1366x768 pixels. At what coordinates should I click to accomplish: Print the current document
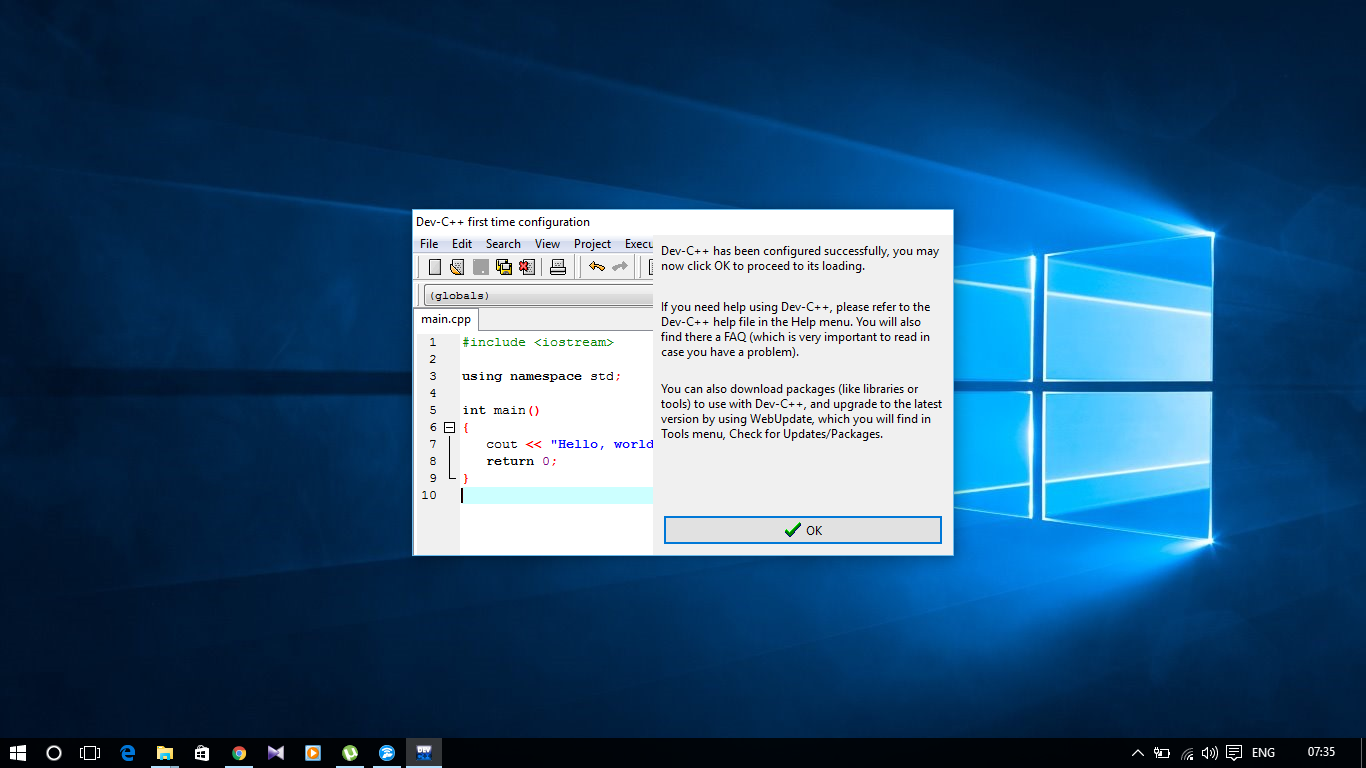pos(558,266)
